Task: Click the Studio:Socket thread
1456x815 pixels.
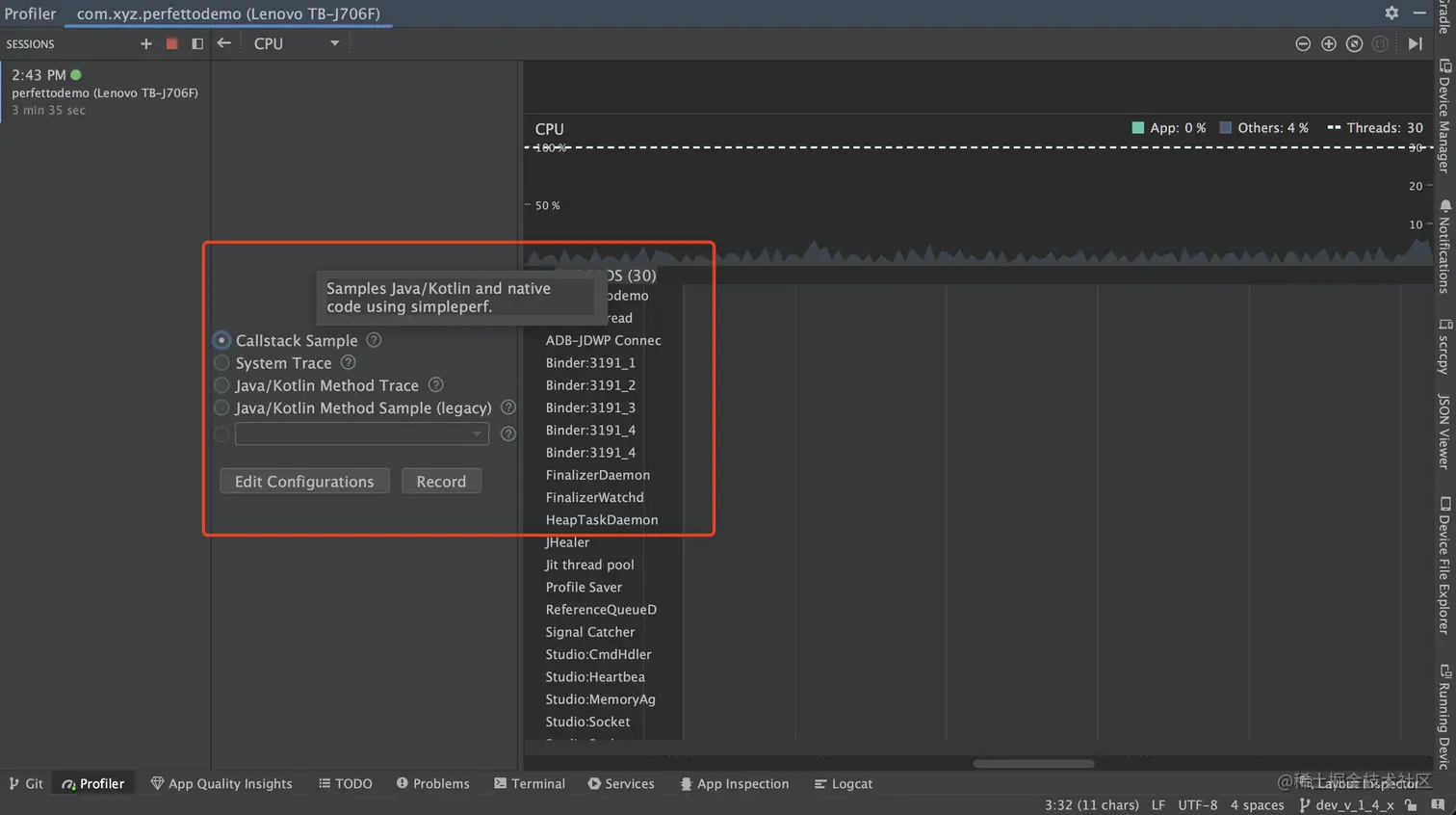Action: pos(587,722)
